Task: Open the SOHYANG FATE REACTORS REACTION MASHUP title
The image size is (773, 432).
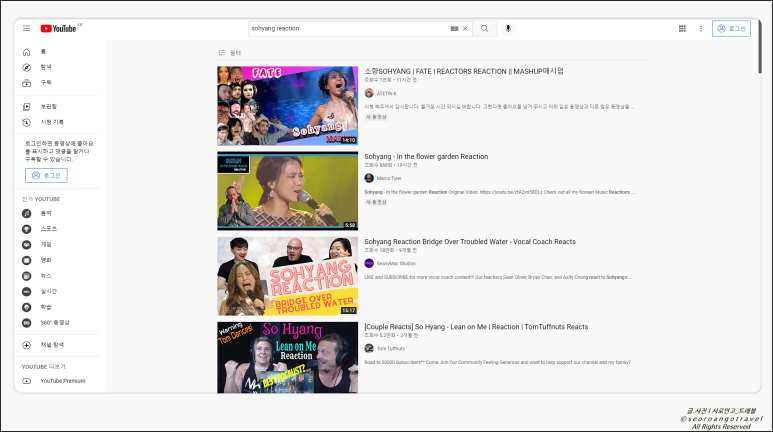Action: coord(464,72)
